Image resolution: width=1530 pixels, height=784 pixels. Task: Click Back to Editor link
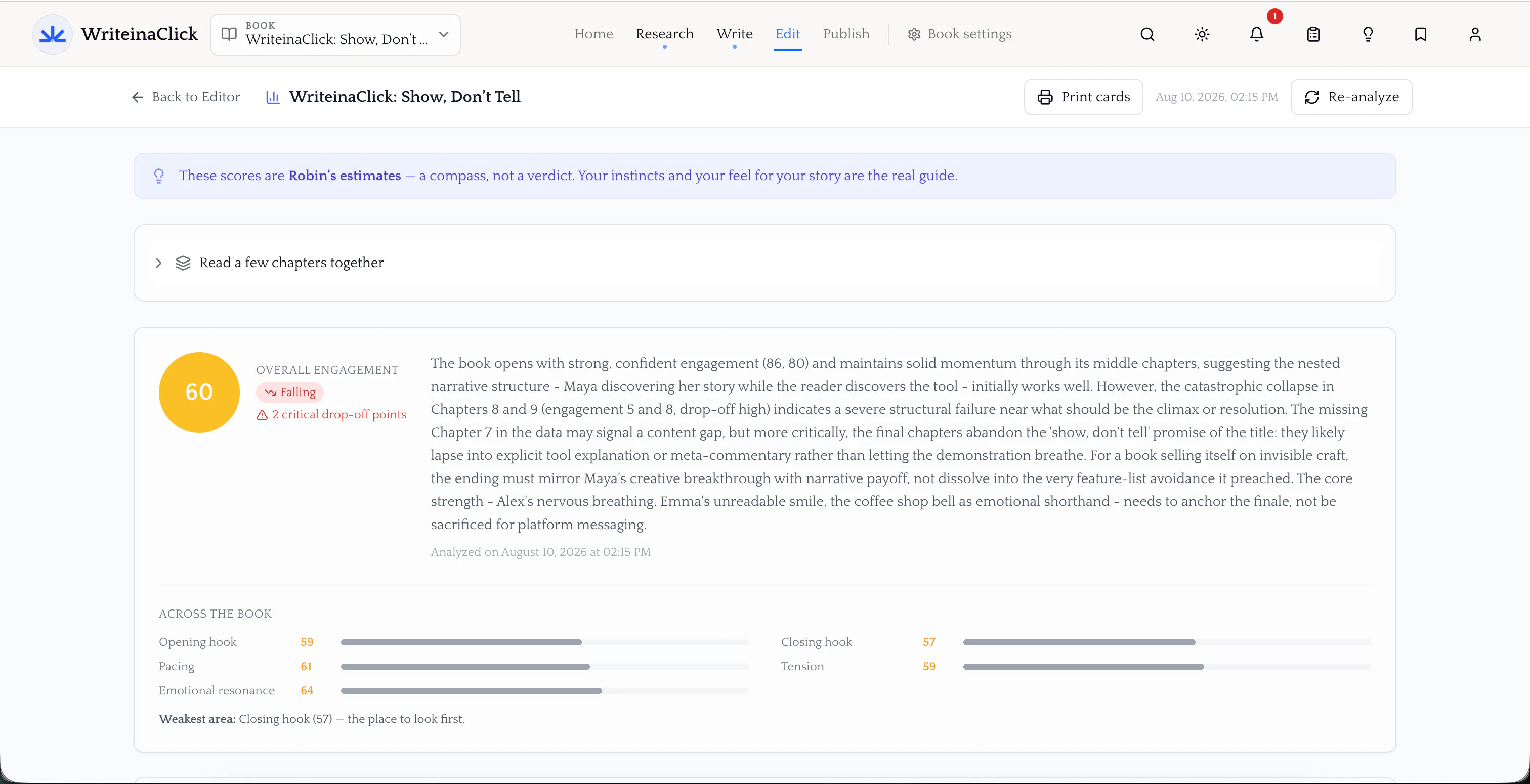click(x=186, y=97)
